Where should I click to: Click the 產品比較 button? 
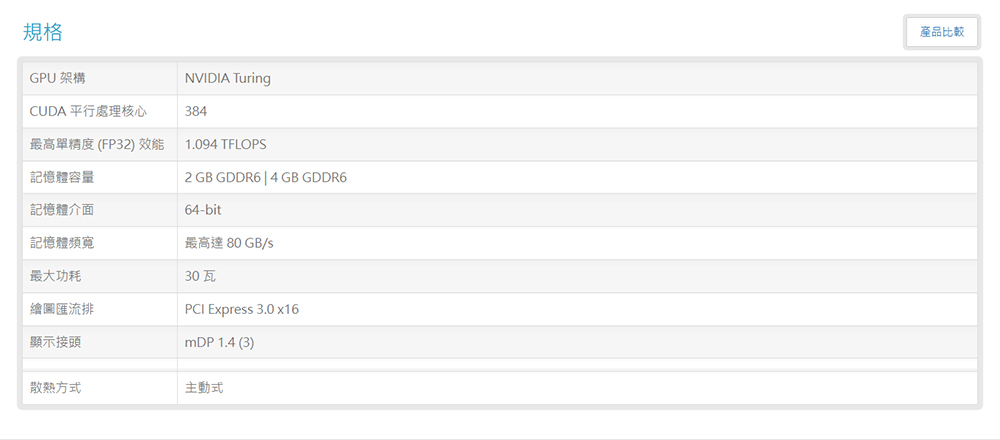point(942,32)
